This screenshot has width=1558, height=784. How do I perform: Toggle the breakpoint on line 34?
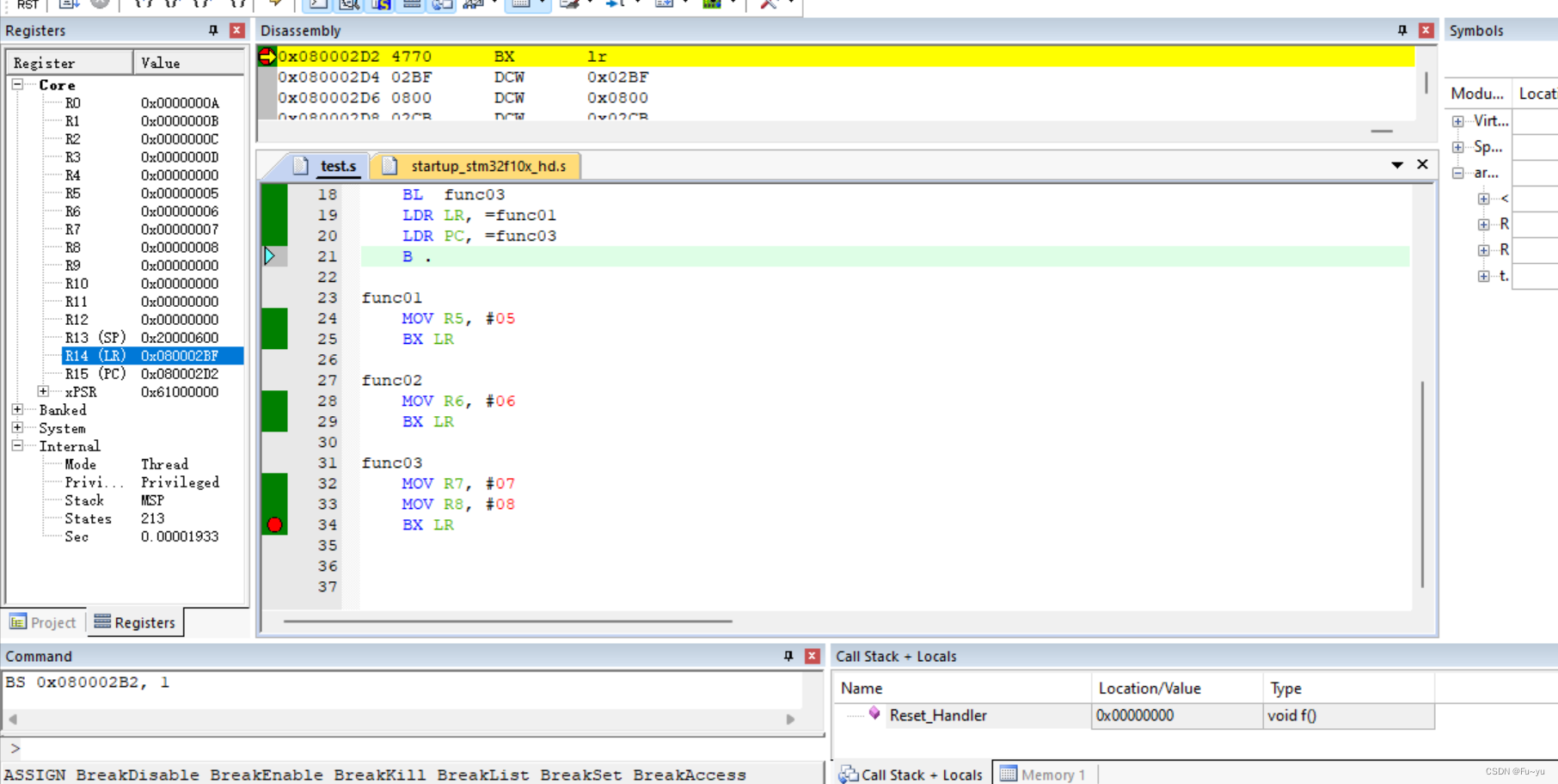[274, 524]
